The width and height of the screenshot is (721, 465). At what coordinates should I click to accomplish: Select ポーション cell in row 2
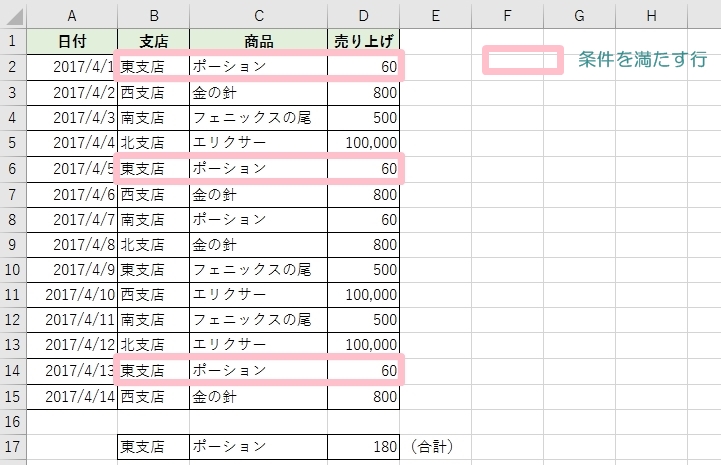[x=258, y=67]
